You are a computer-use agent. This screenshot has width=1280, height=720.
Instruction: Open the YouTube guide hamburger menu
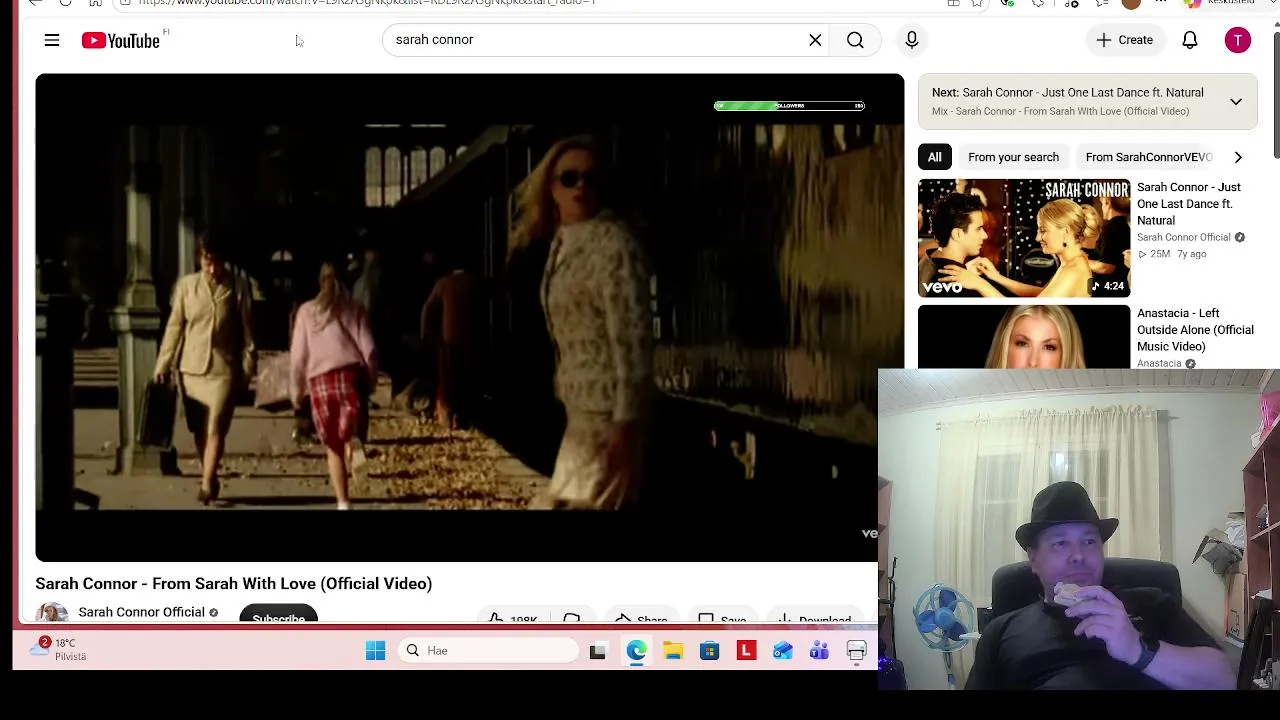[x=52, y=40]
